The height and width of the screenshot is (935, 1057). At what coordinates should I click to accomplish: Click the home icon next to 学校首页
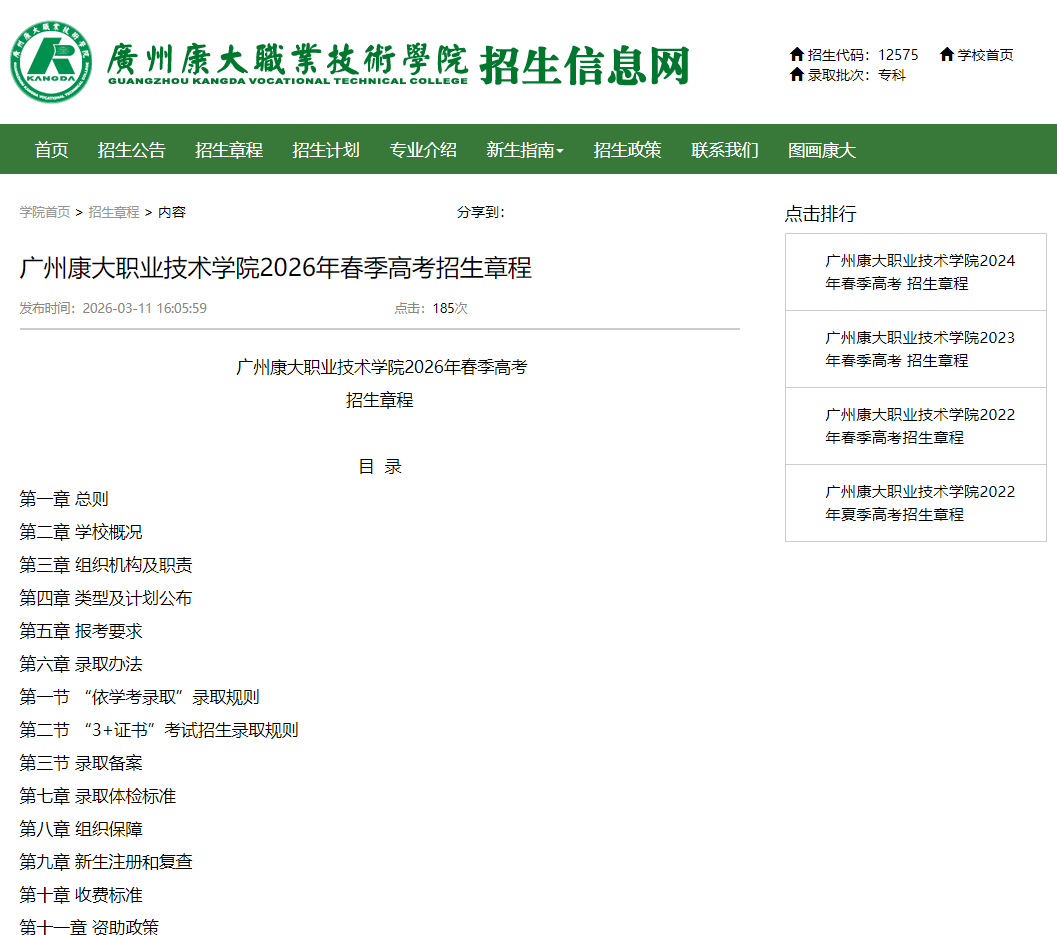[x=946, y=55]
